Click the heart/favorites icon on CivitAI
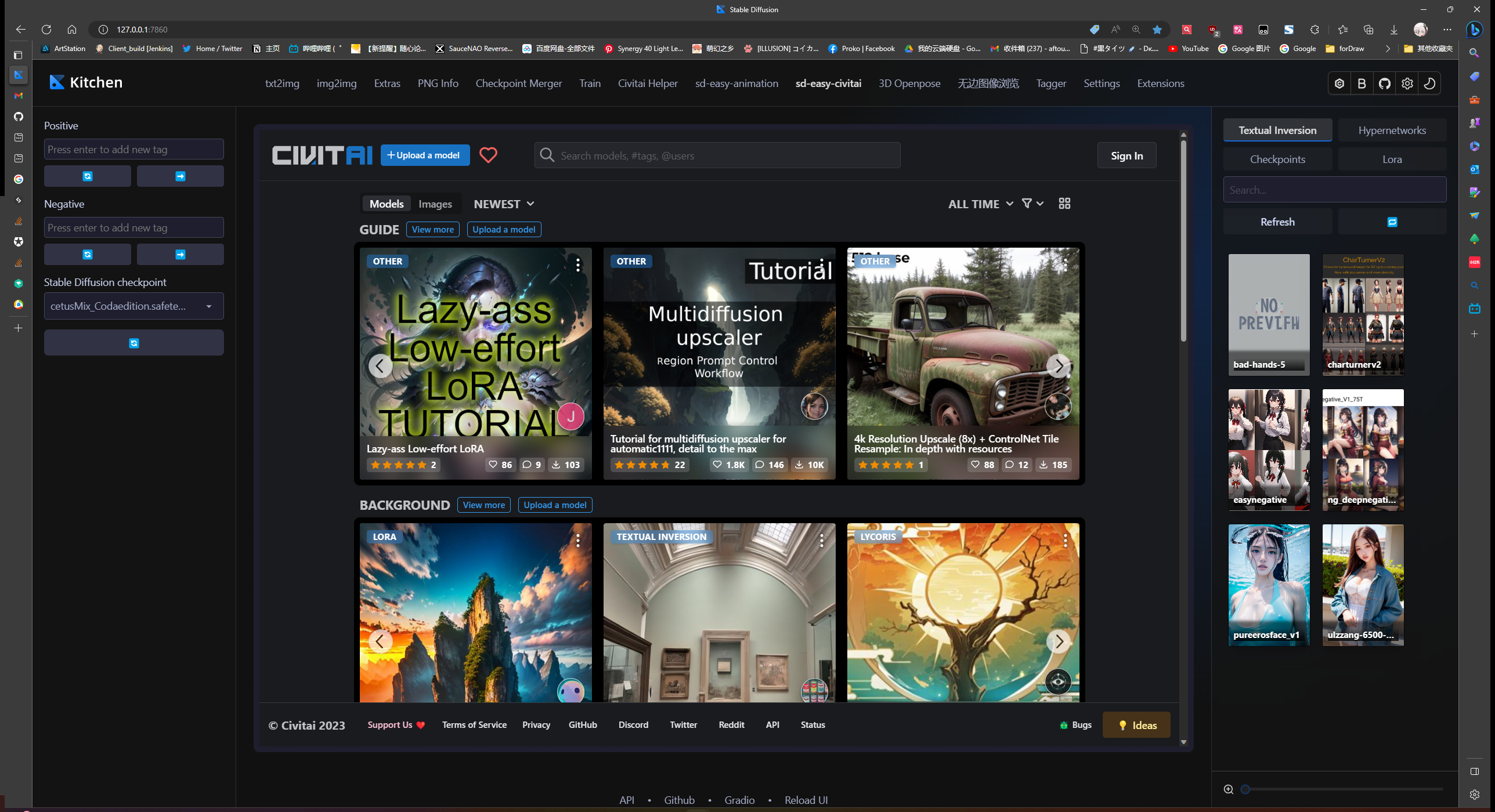 tap(488, 155)
